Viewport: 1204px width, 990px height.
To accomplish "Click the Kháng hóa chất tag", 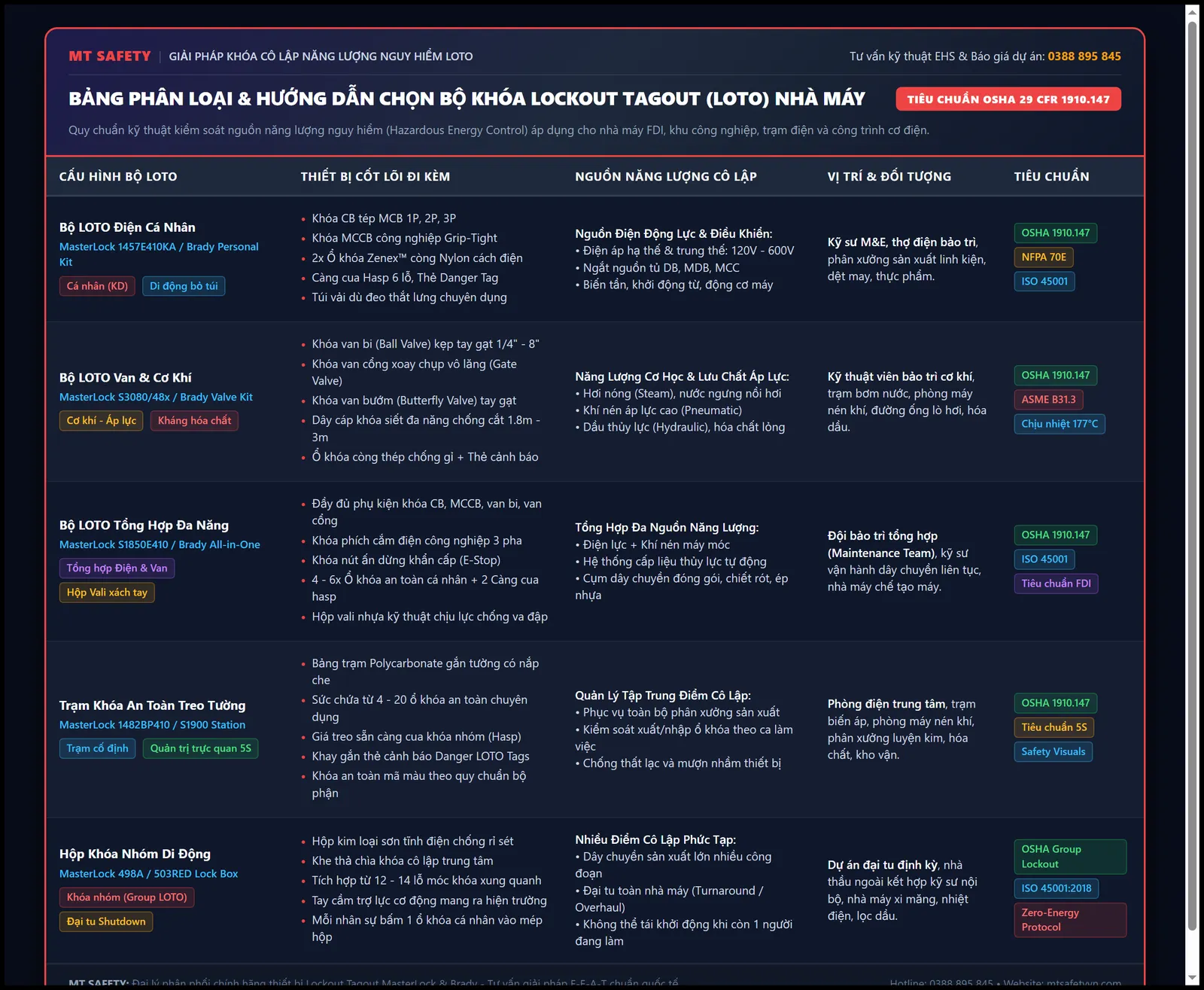I will [194, 421].
